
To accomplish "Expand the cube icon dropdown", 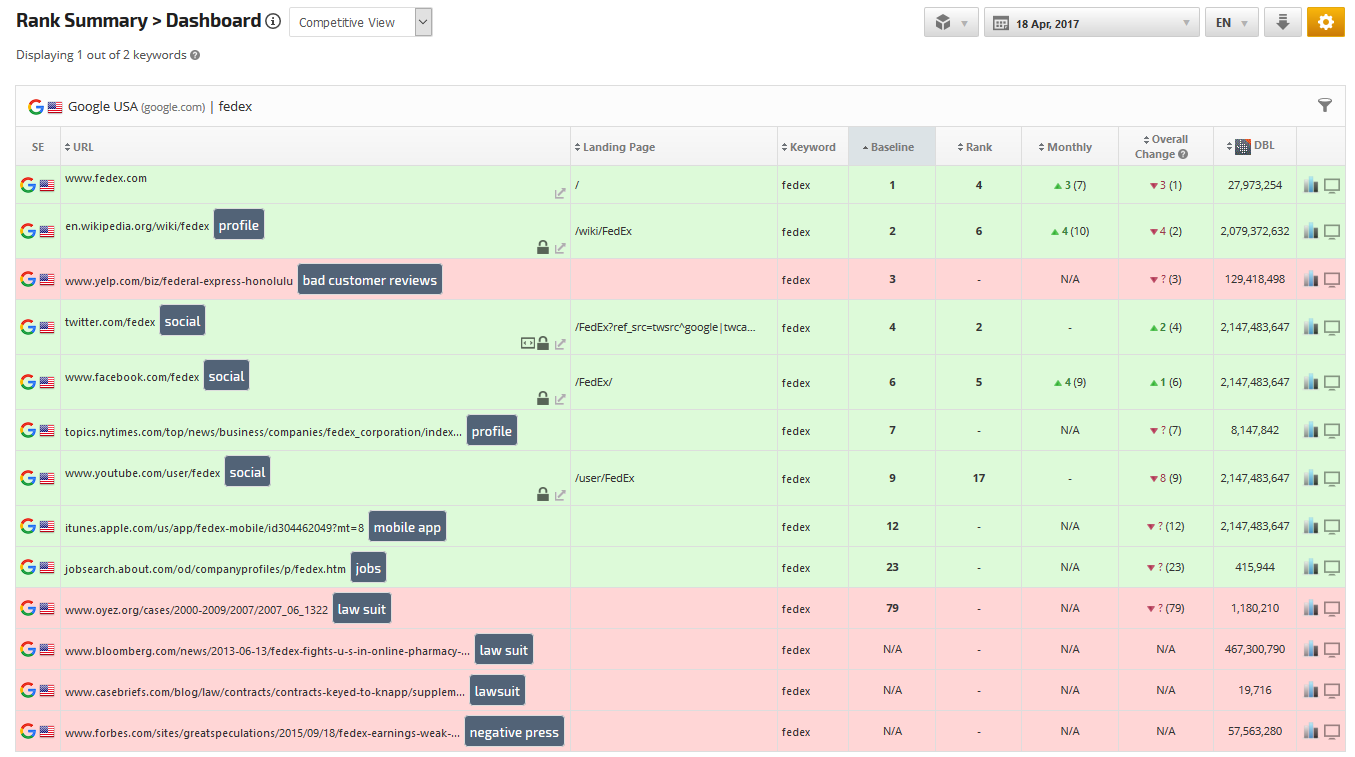I will (951, 23).
